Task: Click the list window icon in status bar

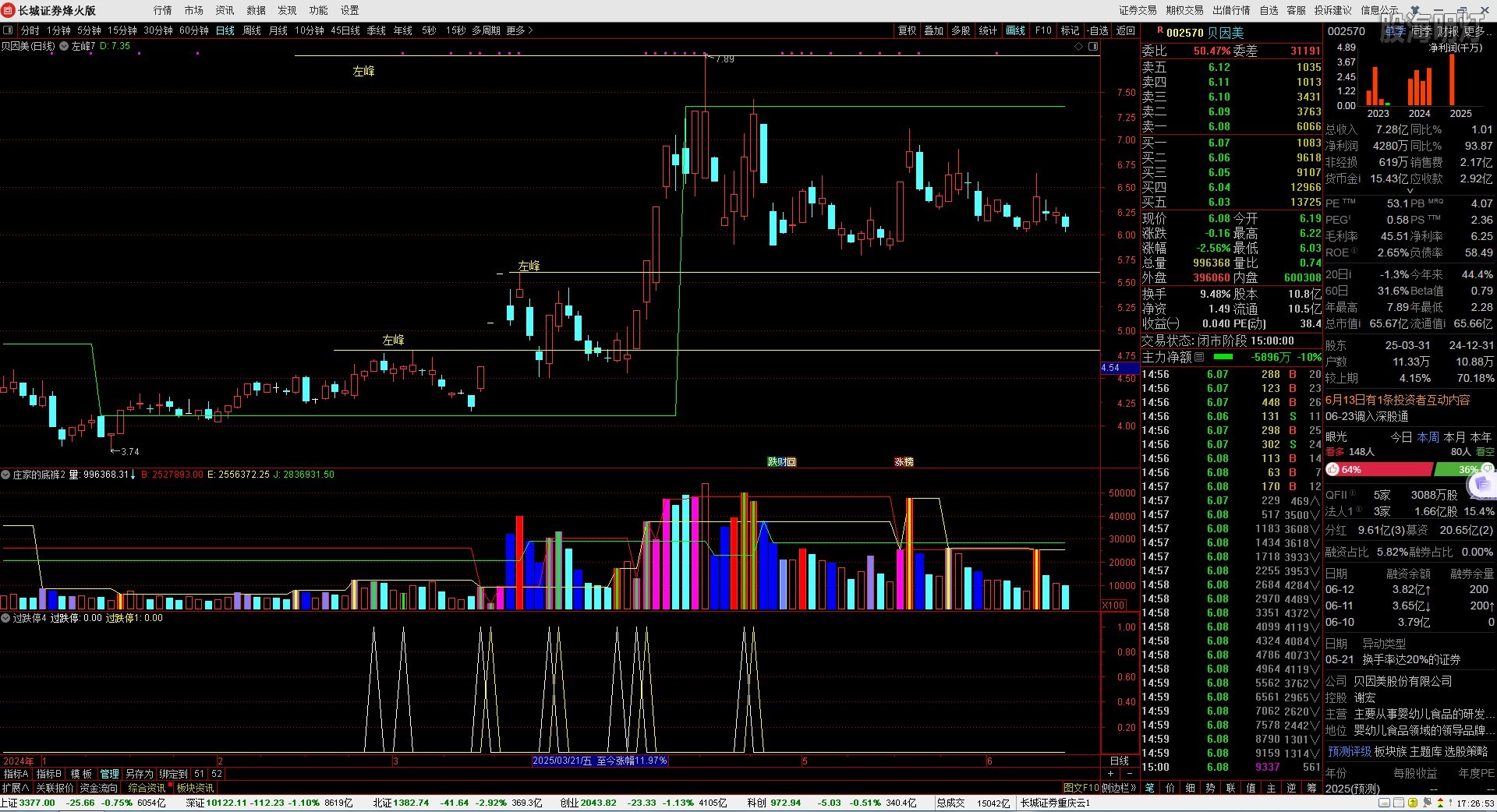Action: [1399, 803]
